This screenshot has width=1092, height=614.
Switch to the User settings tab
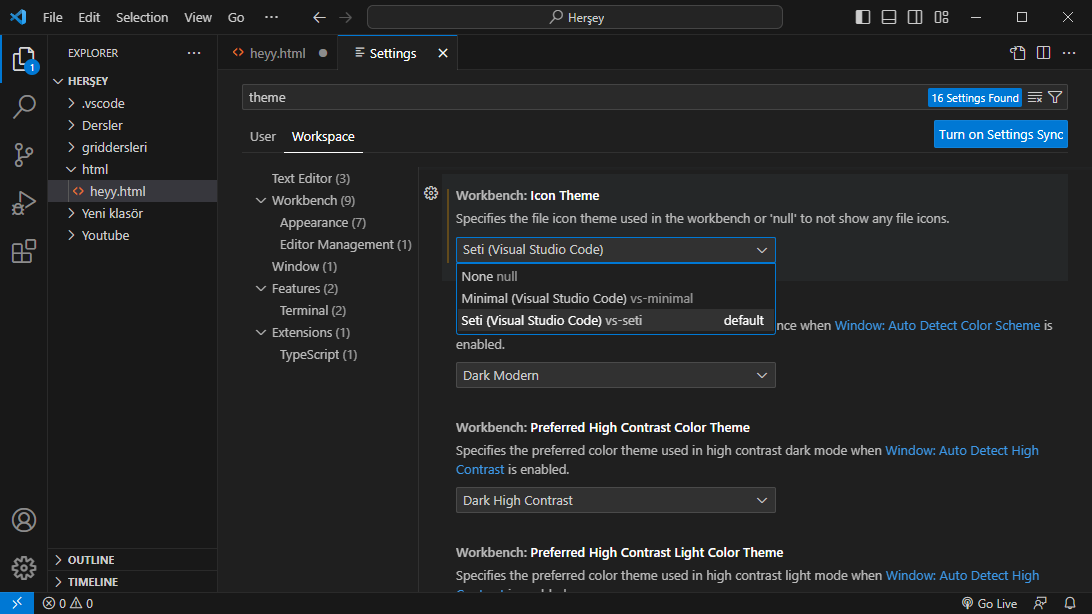[x=263, y=136]
